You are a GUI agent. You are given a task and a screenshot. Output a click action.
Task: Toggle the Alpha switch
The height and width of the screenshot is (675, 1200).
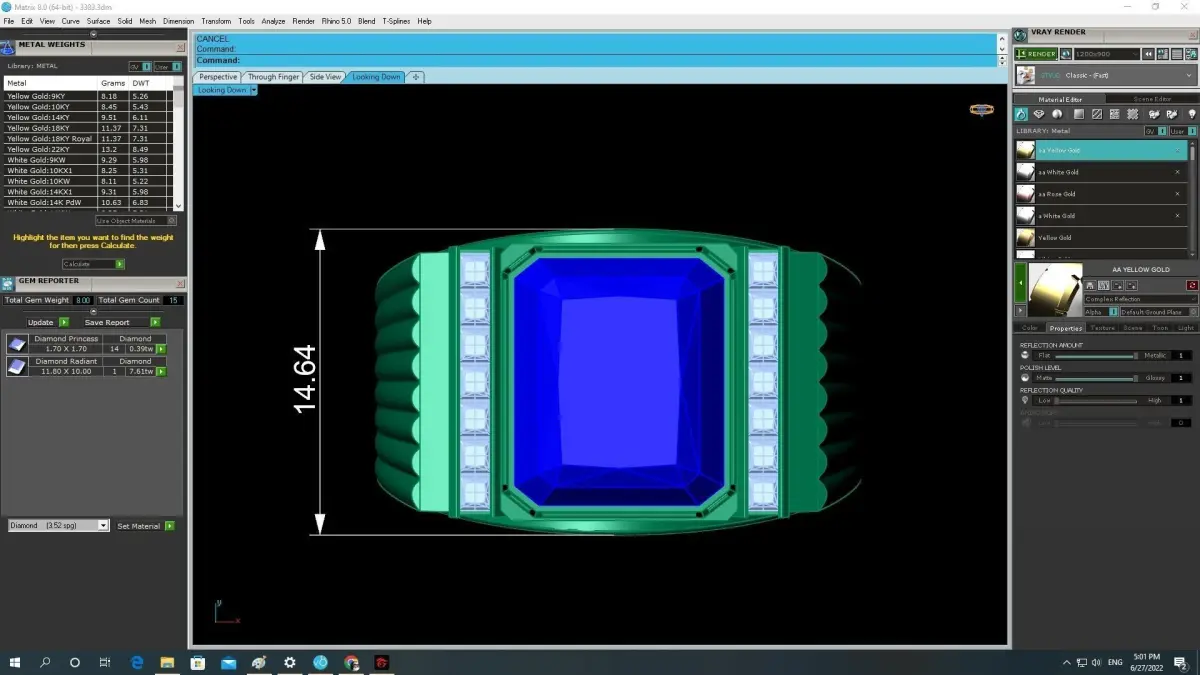[1101, 312]
